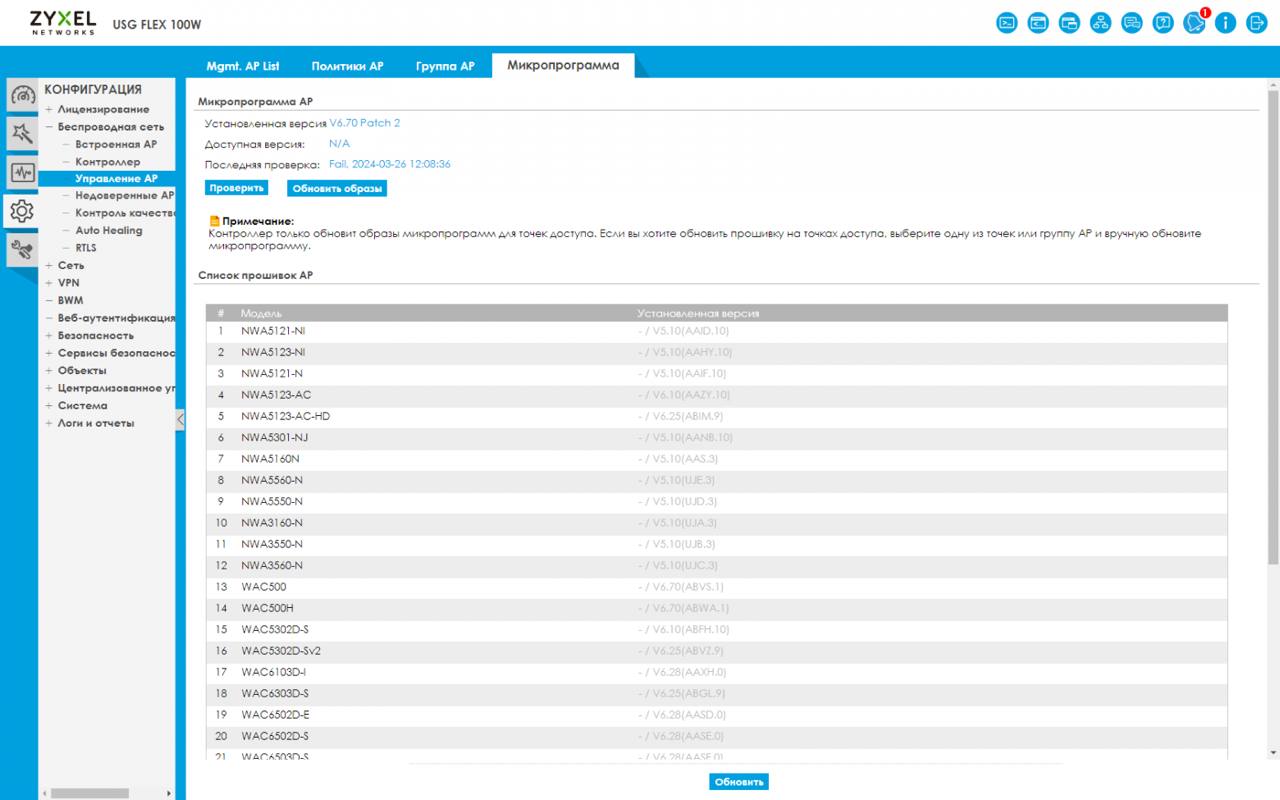Open Недоверенные AP in the navigation tree
Screen dimensions: 1280x800
pyautogui.click(x=125, y=196)
